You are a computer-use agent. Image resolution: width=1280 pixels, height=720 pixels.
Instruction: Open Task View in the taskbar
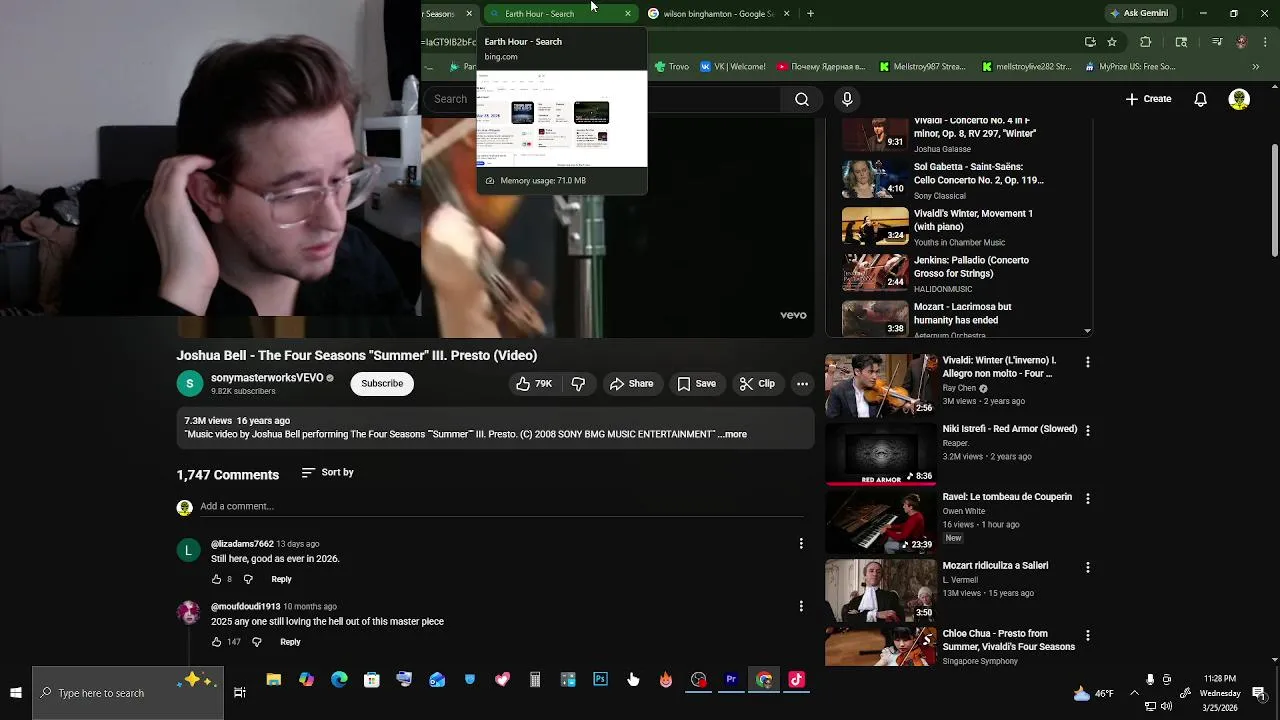(240, 693)
